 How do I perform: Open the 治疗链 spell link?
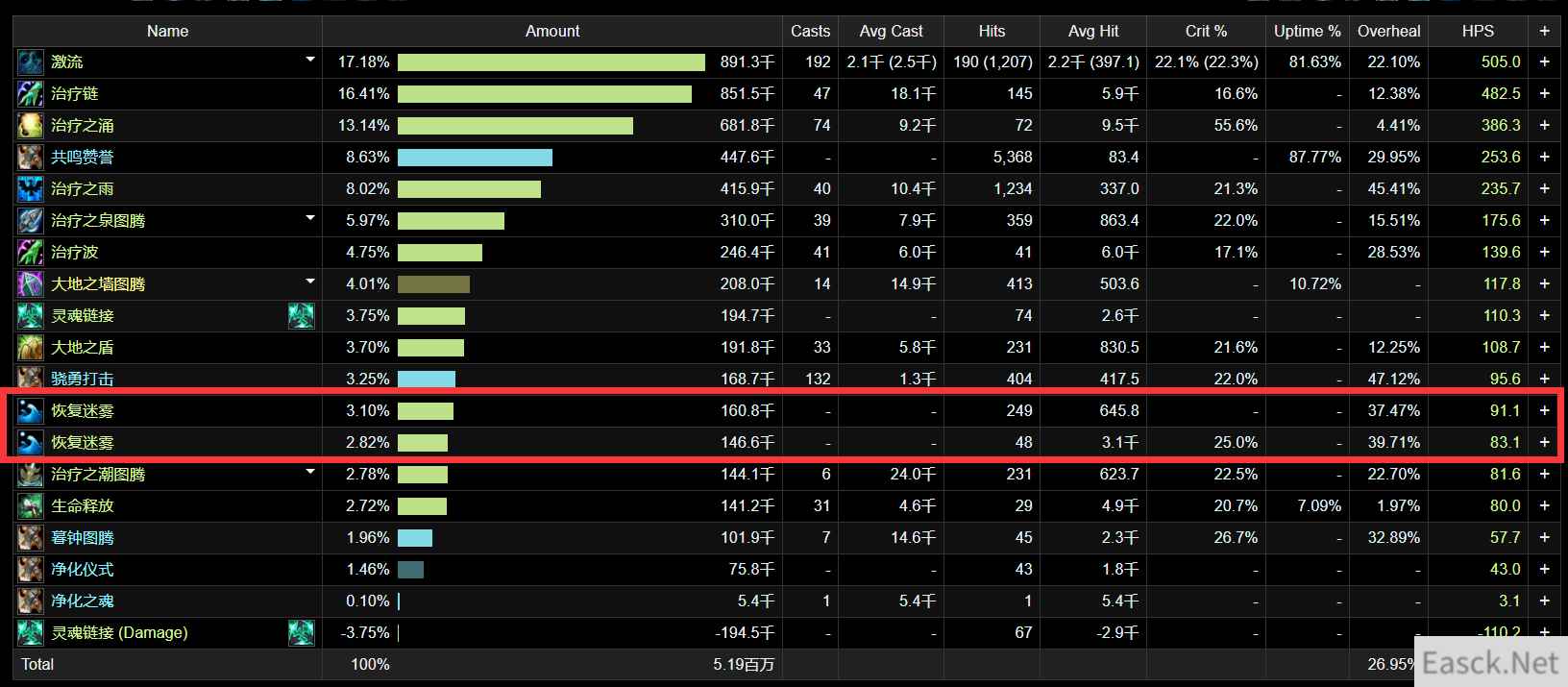75,94
